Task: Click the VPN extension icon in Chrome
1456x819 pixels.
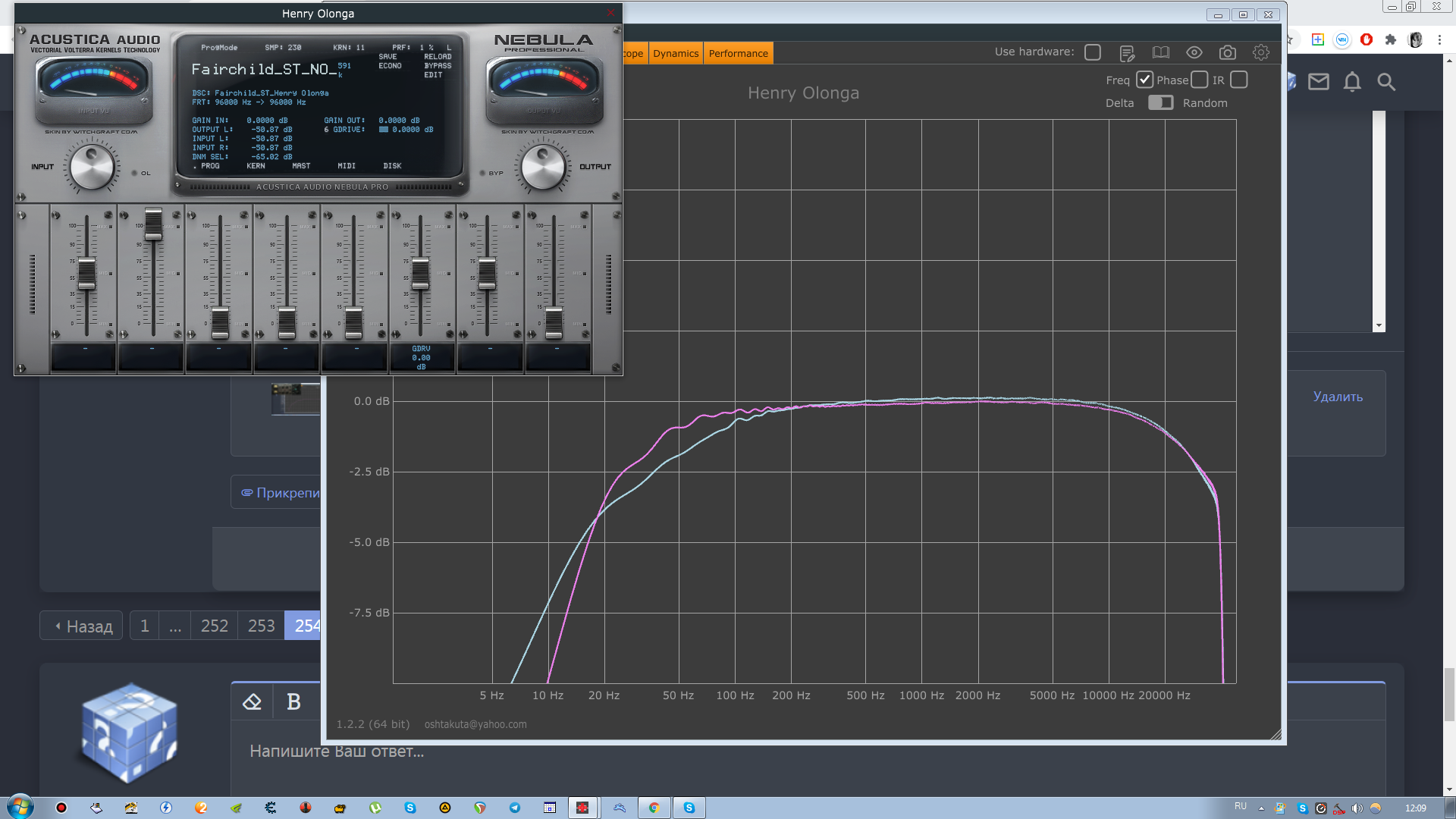Action: (1342, 39)
